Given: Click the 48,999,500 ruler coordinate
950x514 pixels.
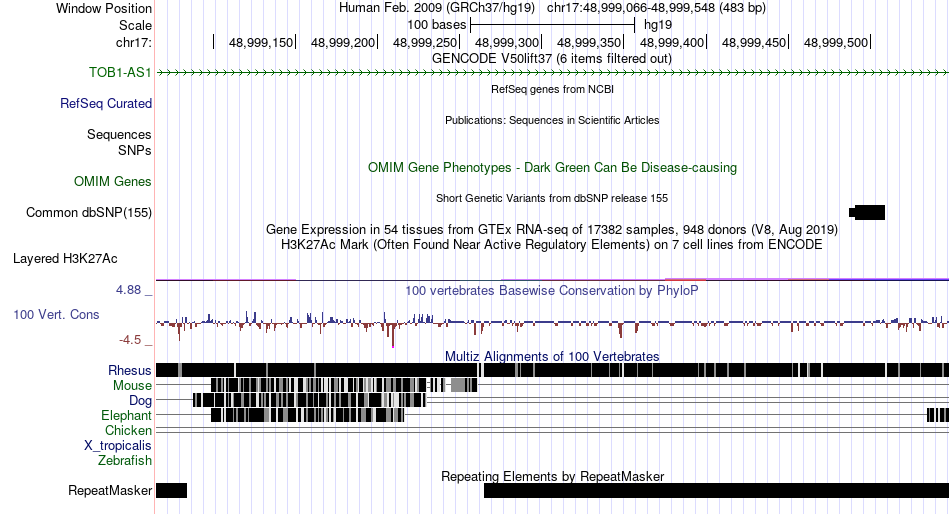Looking at the screenshot, I should (835, 42).
